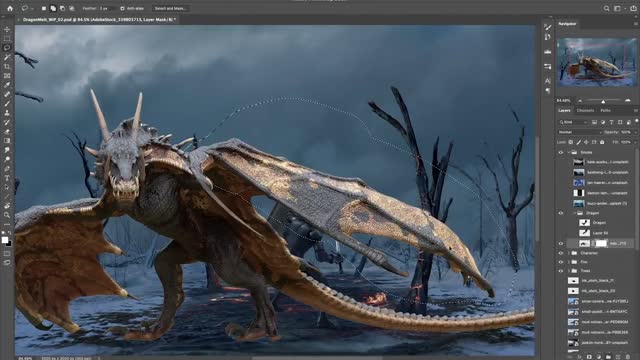Click the Delete layer trash icon
The image size is (640, 360).
[628, 357]
